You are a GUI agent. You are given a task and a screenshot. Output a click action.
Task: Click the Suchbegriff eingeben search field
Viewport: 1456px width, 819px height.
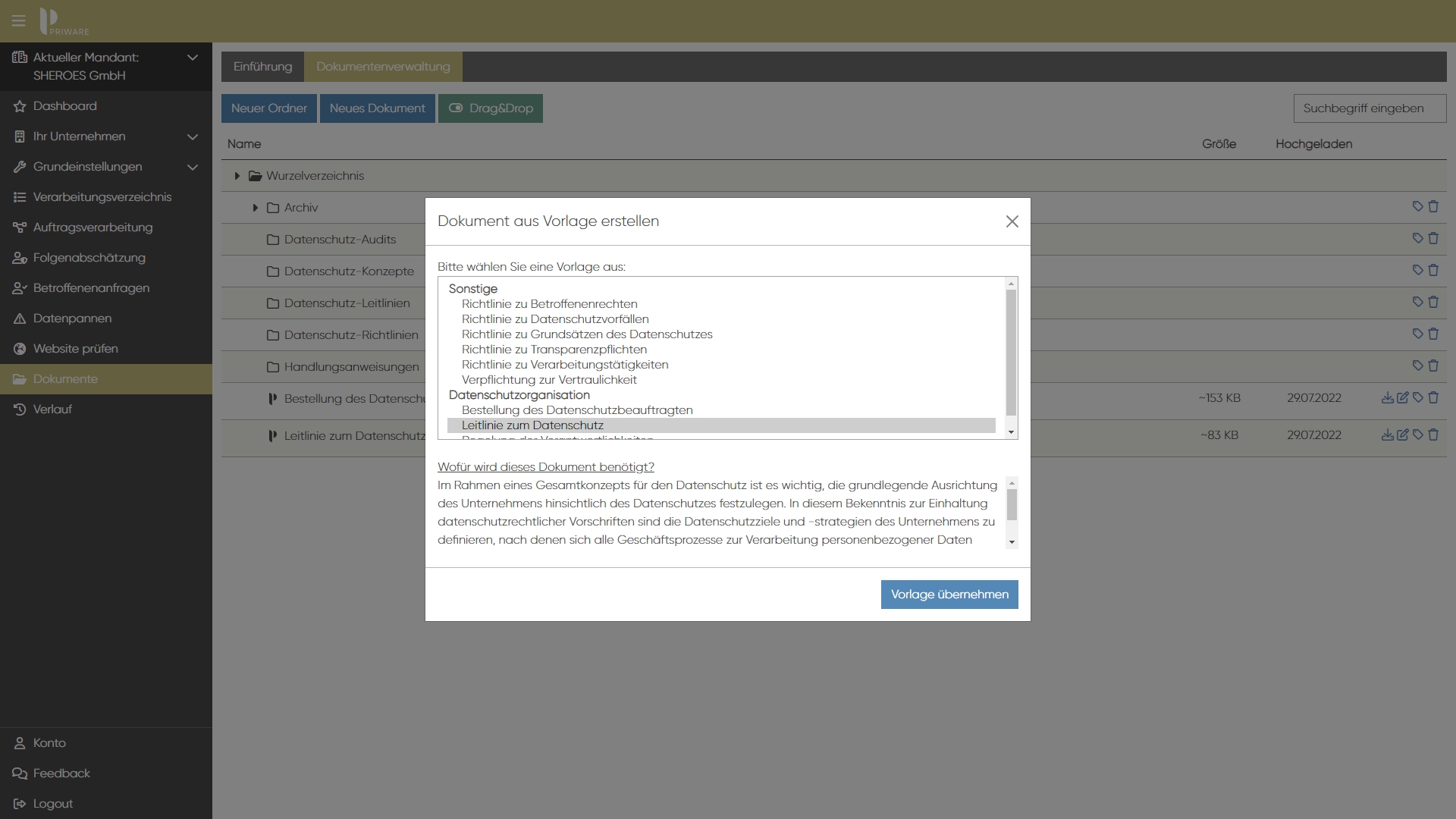click(1369, 108)
